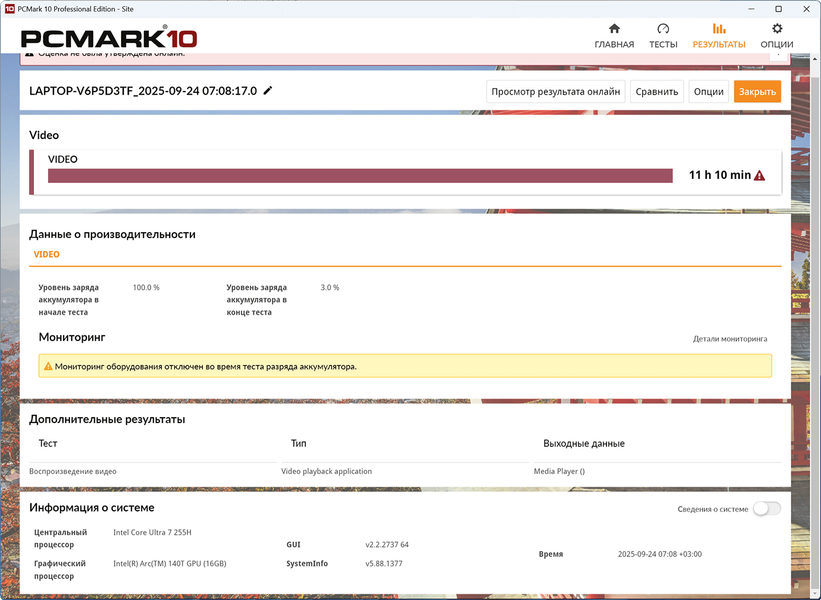
Task: Click the Данные о производительности heading
Action: click(112, 235)
